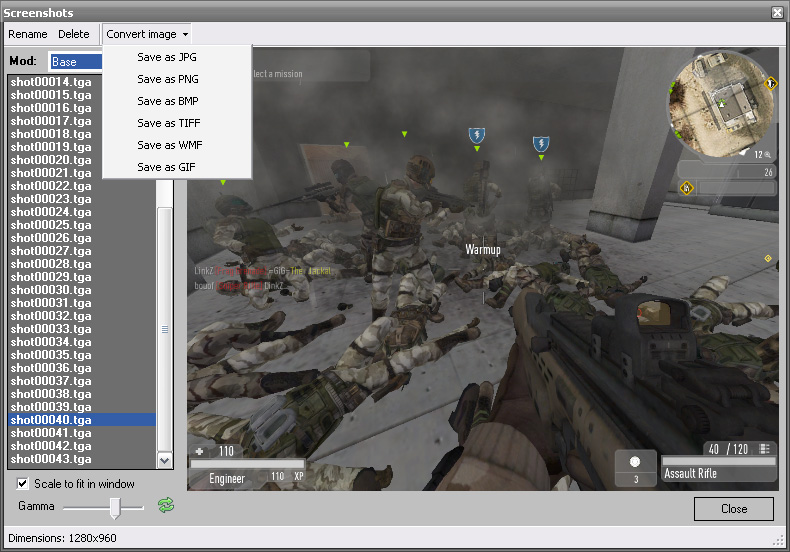Click the screenshot preview image
Viewport: 790px width, 552px height.
[483, 269]
